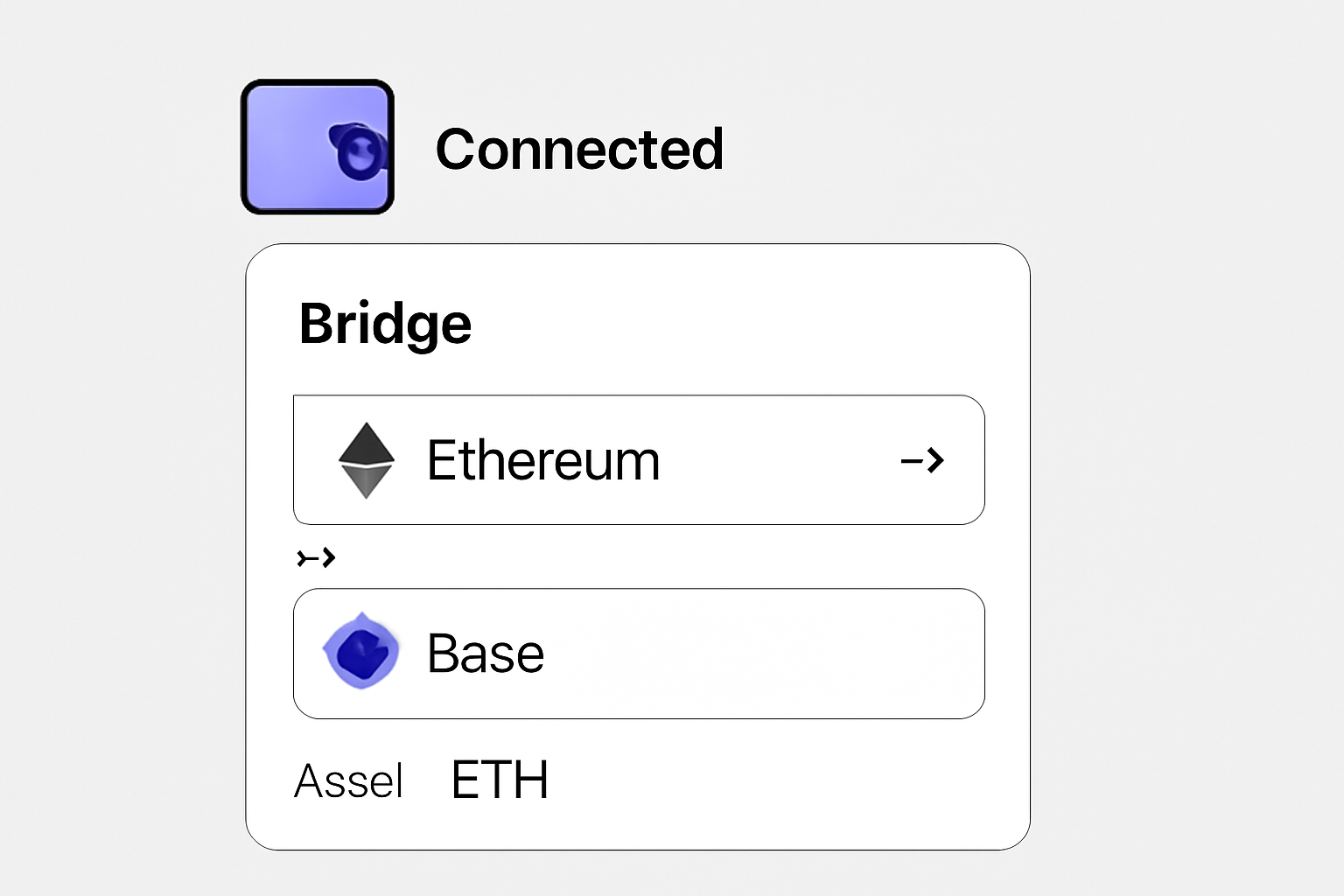
Task: Click the Base logo to change destination chain
Action: pos(361,651)
